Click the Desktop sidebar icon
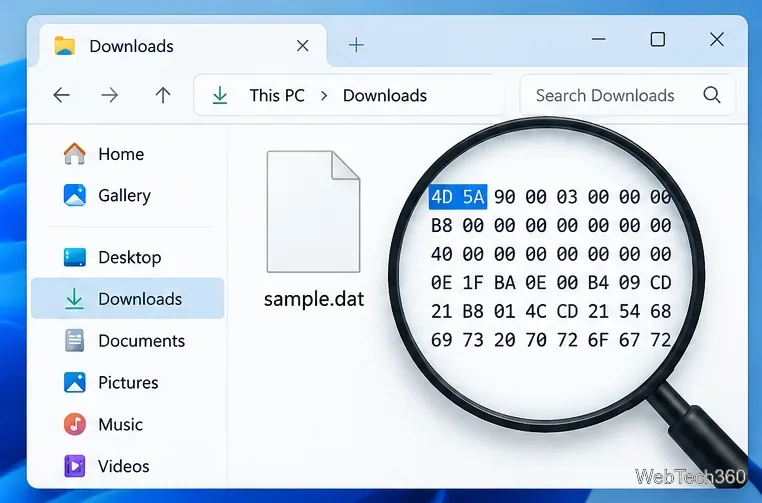The height and width of the screenshot is (503, 762). [x=74, y=257]
